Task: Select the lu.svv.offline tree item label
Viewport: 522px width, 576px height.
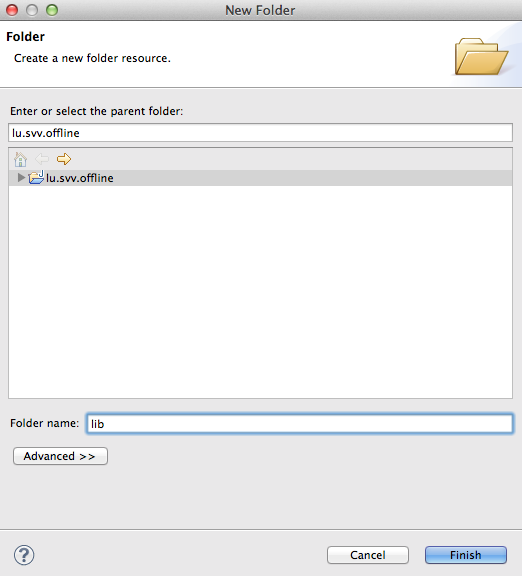Action: [x=80, y=178]
